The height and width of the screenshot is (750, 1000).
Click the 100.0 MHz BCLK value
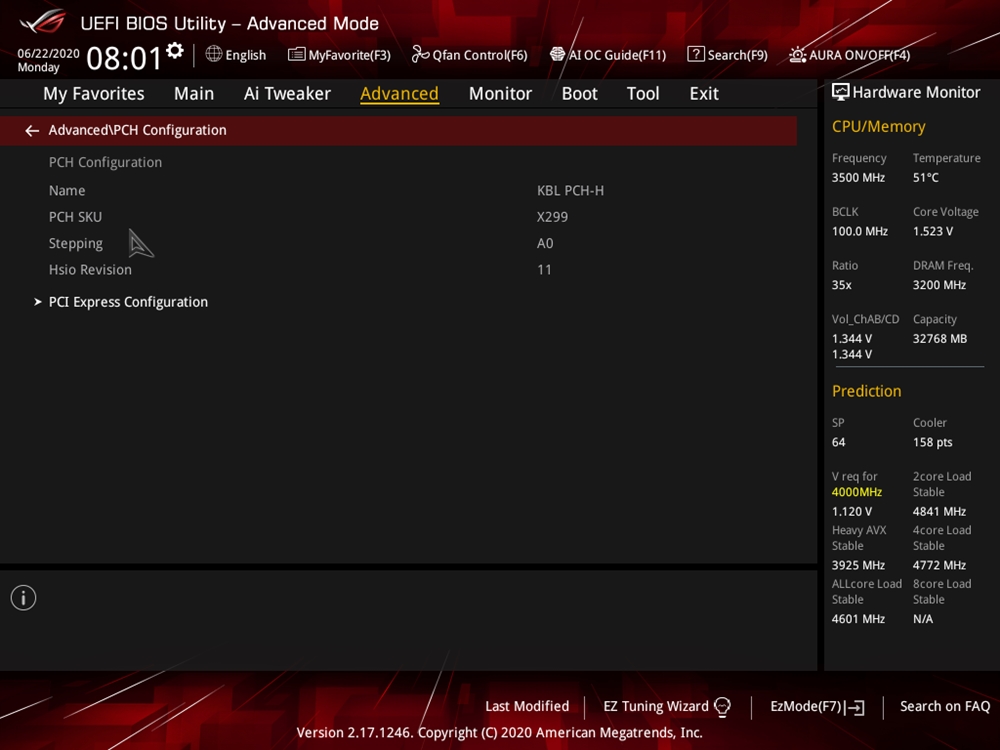coord(860,232)
